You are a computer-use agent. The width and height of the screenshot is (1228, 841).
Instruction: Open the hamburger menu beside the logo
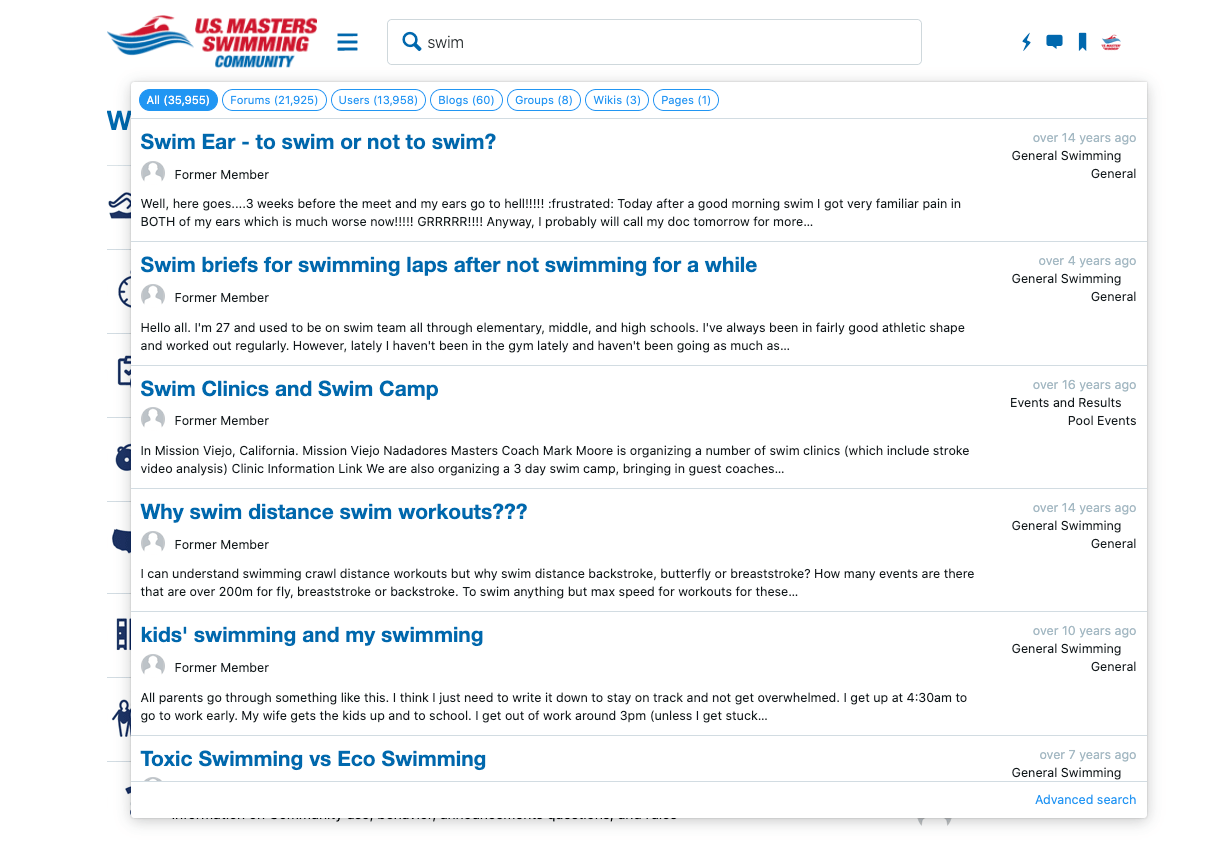point(347,42)
